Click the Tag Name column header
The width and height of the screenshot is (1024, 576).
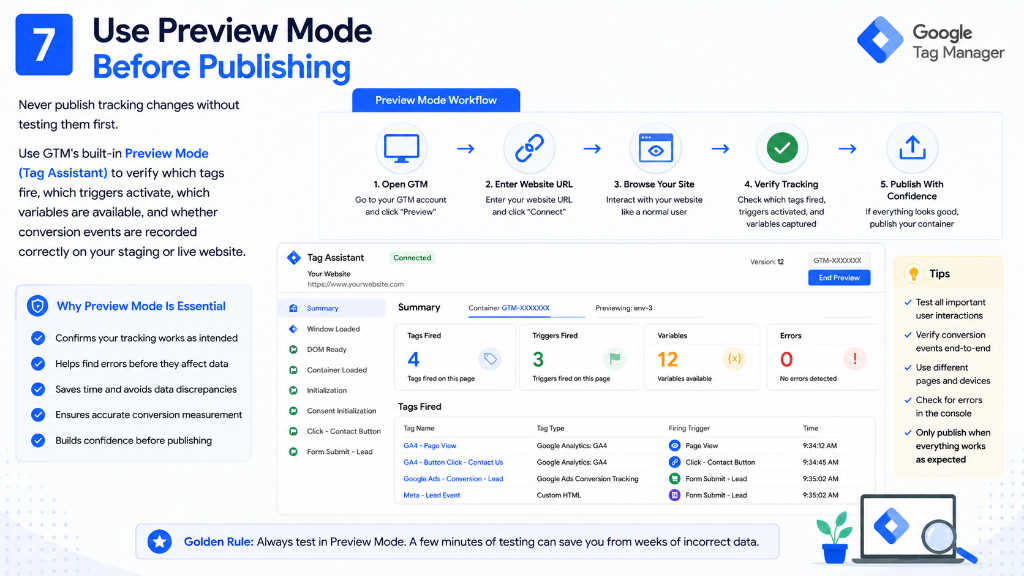pyautogui.click(x=419, y=428)
